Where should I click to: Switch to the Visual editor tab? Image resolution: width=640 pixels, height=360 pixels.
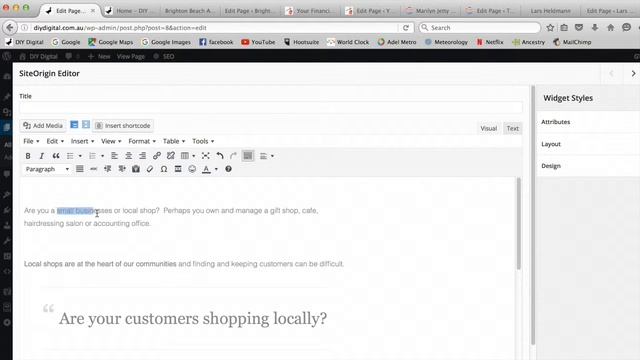pyautogui.click(x=489, y=128)
